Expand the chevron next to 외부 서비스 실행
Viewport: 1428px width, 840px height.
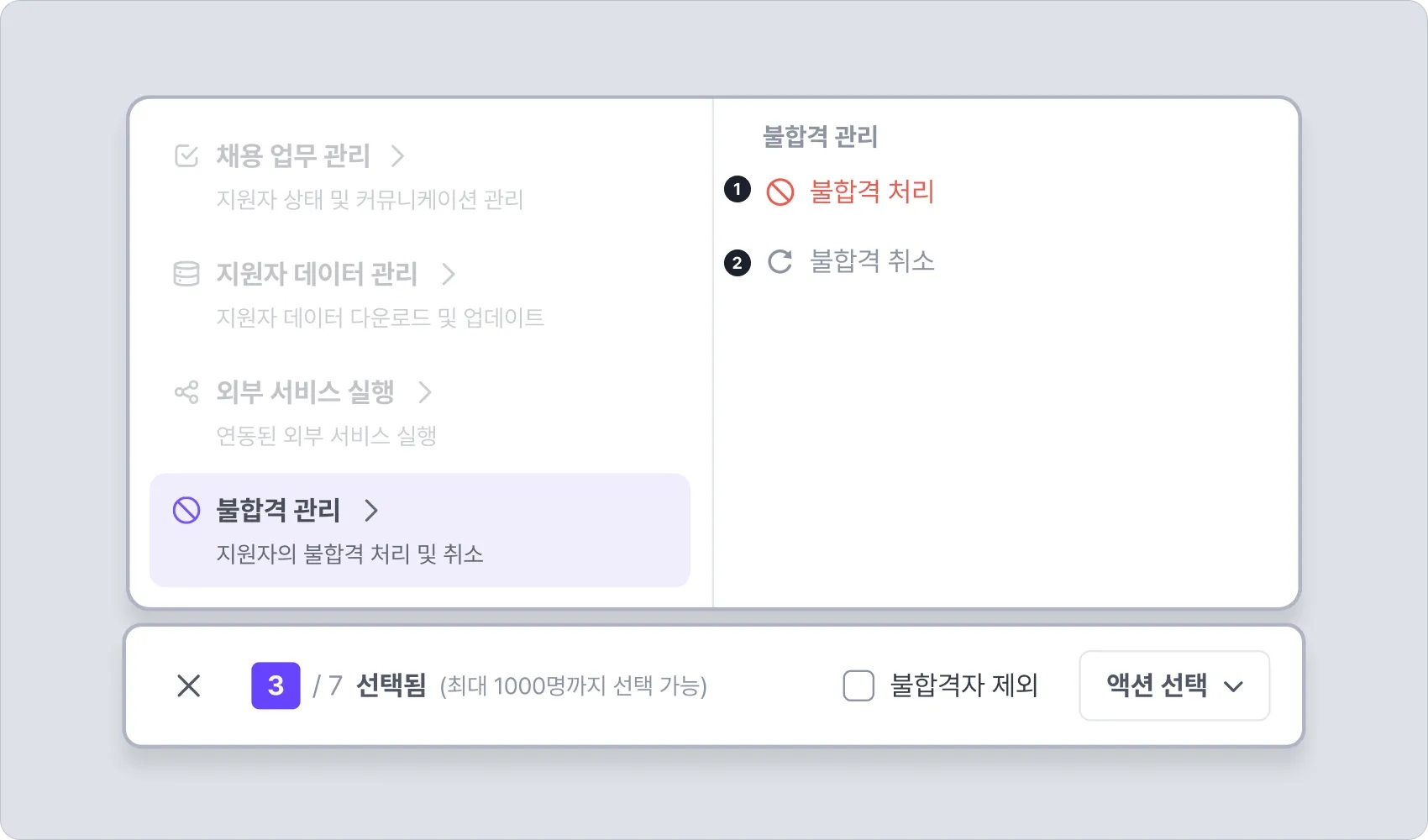[x=425, y=392]
